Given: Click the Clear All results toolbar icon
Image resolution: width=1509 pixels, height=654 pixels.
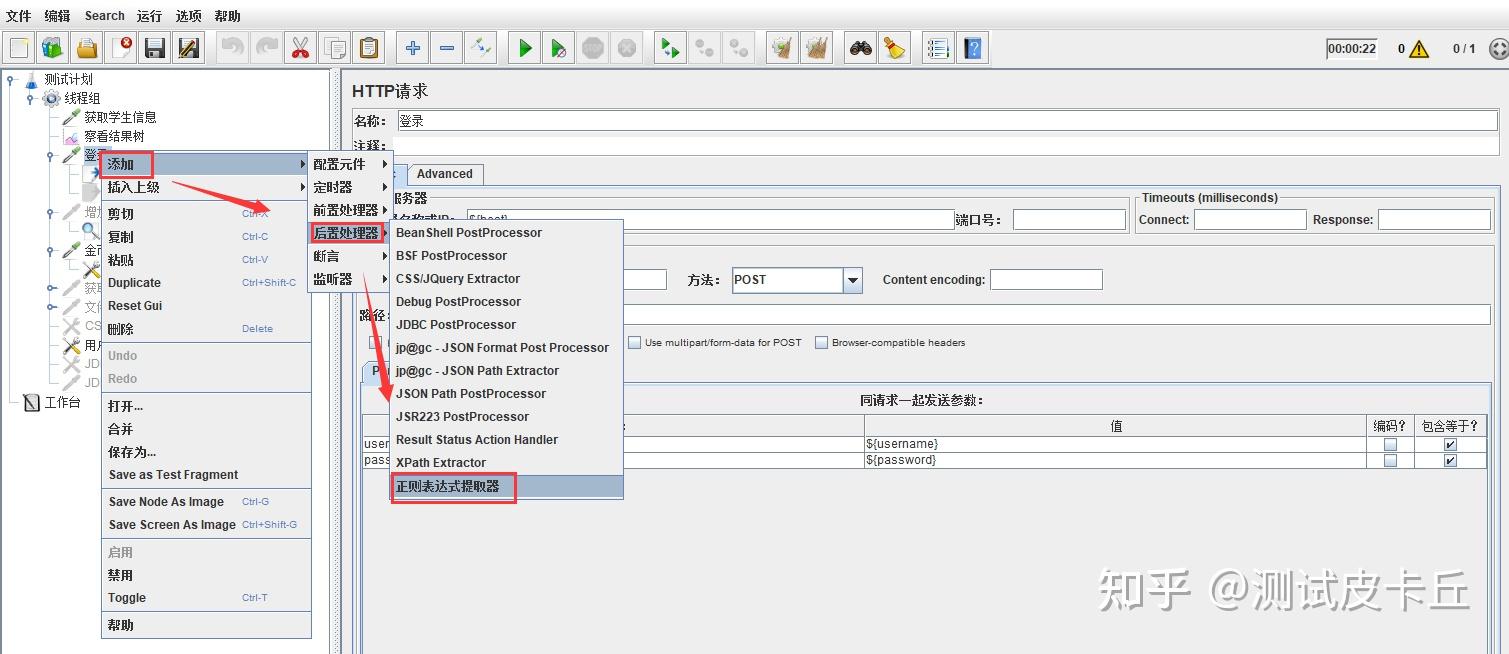Looking at the screenshot, I should click(x=816, y=47).
